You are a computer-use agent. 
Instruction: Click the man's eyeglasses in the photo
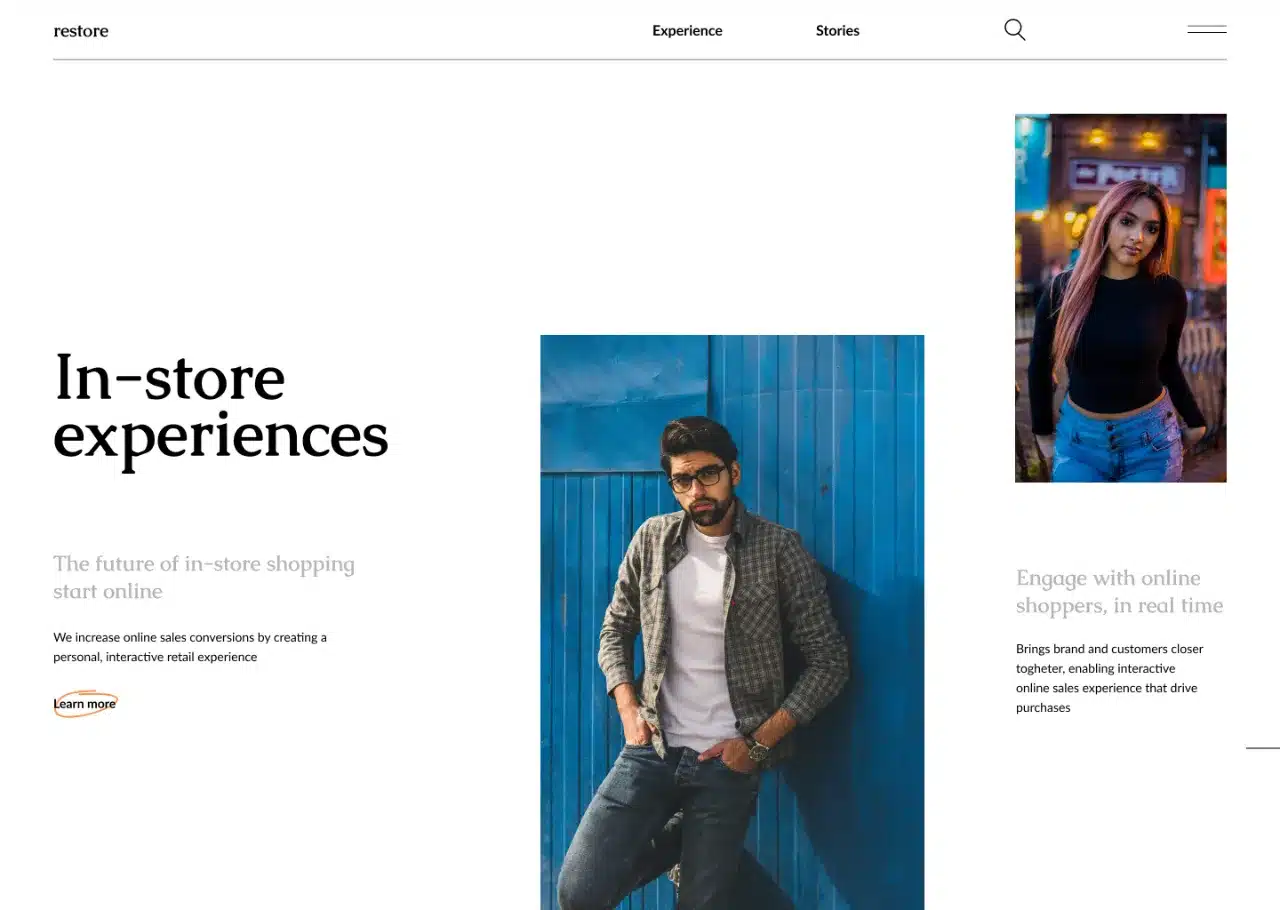(x=697, y=478)
